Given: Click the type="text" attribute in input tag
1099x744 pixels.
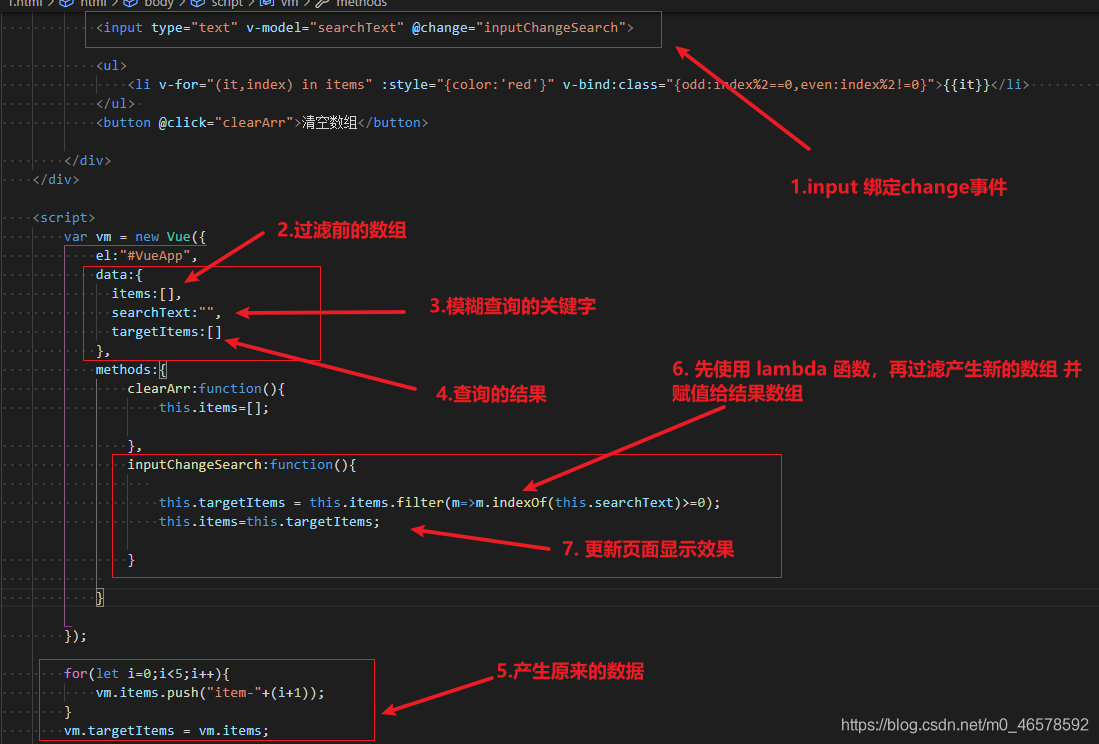Looking at the screenshot, I should point(194,28).
